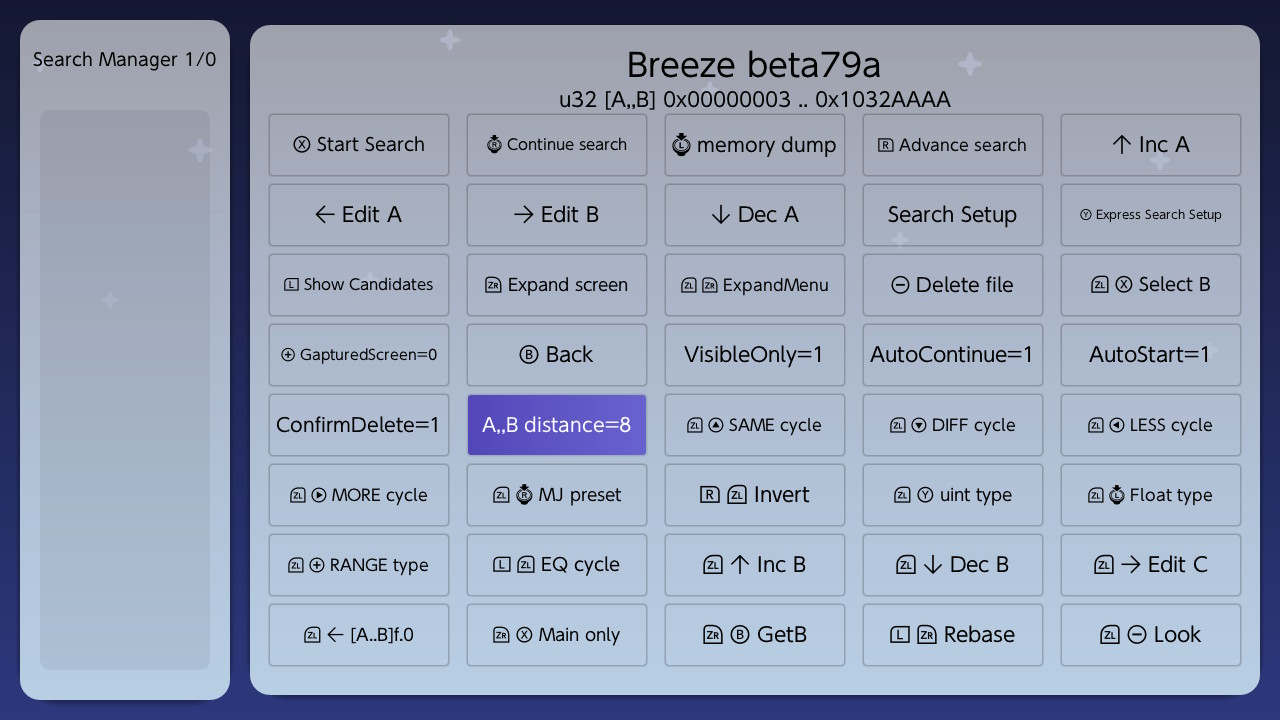
Task: Click the stick icon on Continue search
Action: point(494,145)
